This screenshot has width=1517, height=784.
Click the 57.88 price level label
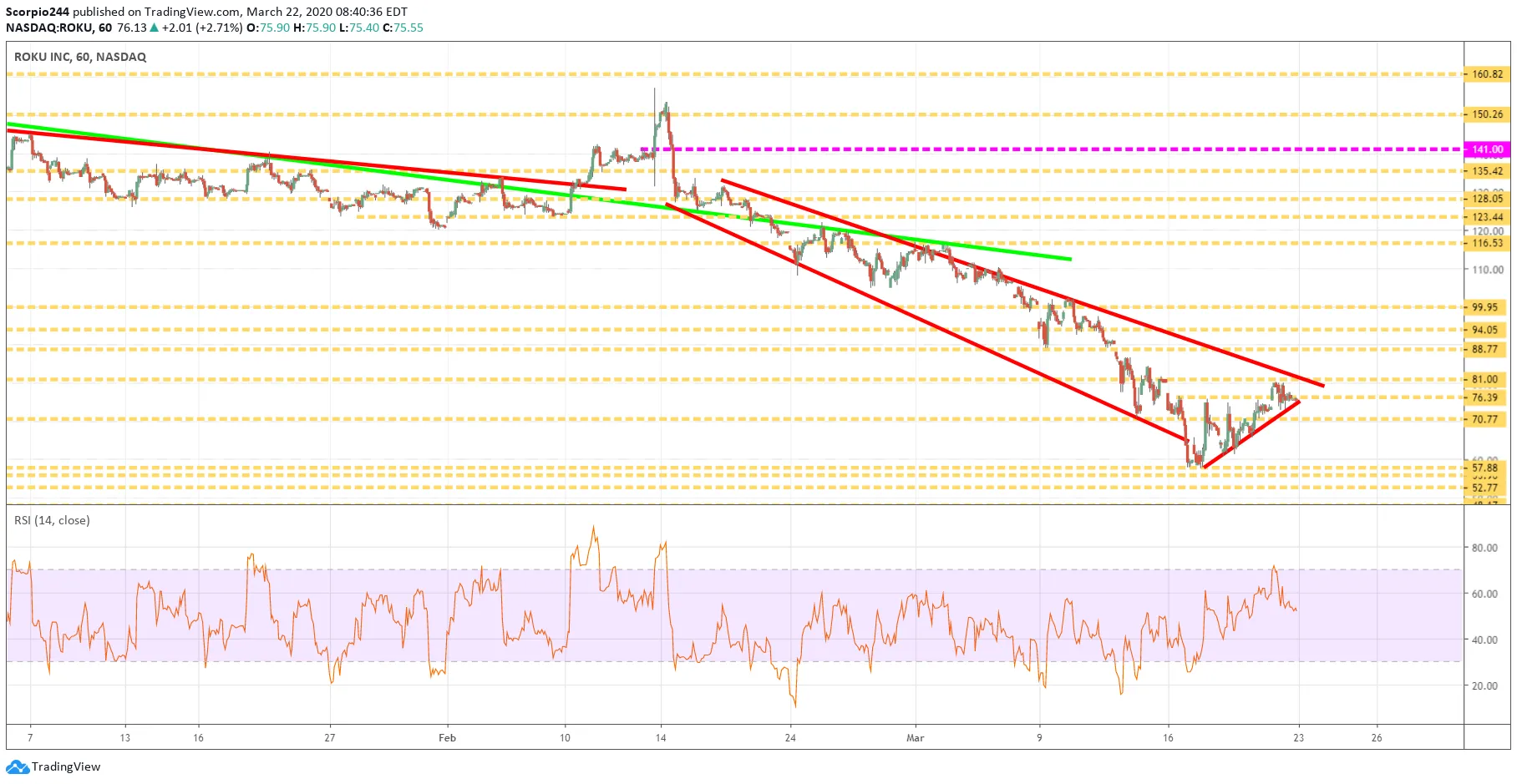click(1484, 468)
